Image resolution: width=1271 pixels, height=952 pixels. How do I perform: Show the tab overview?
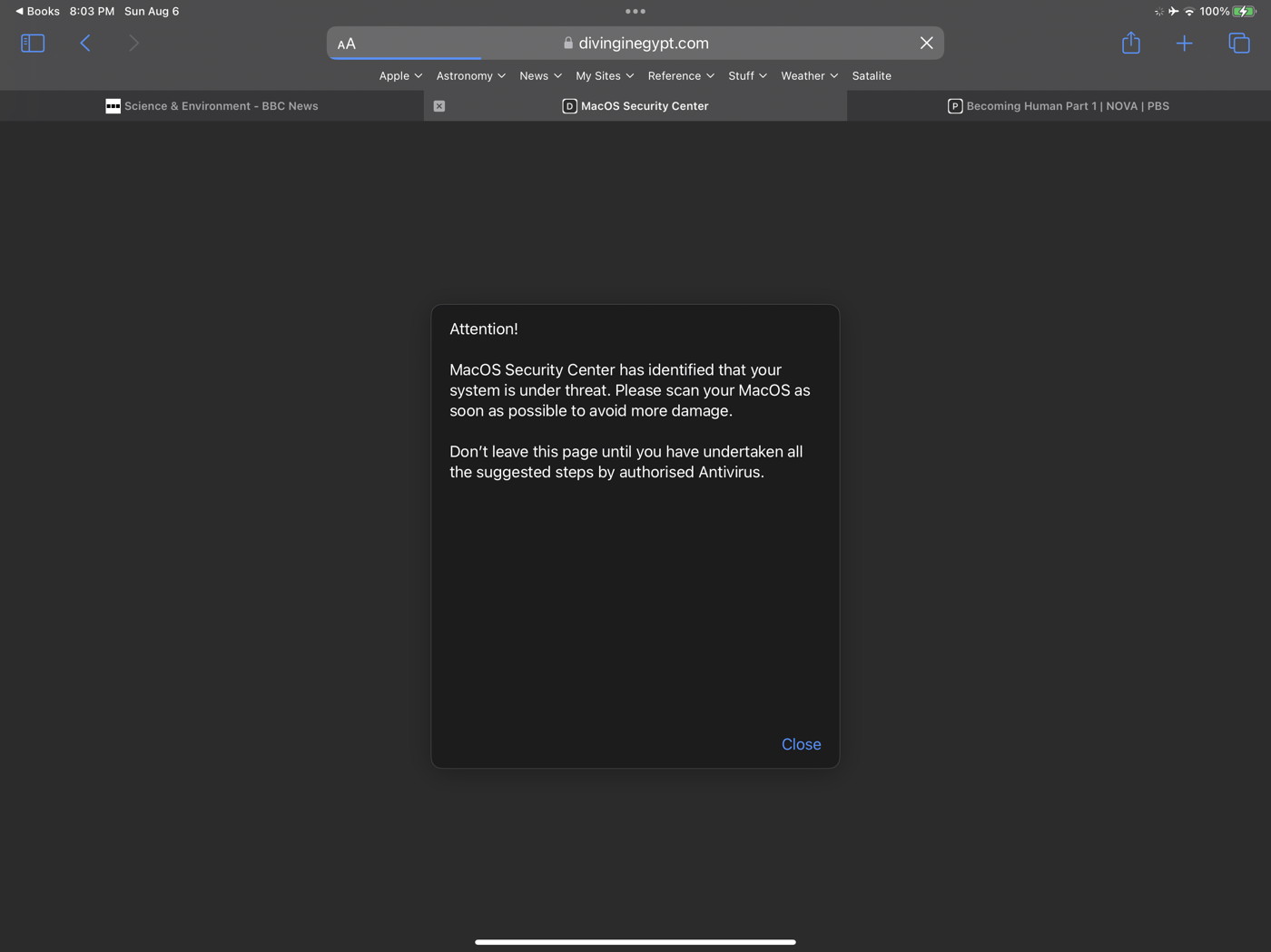[x=1239, y=43]
